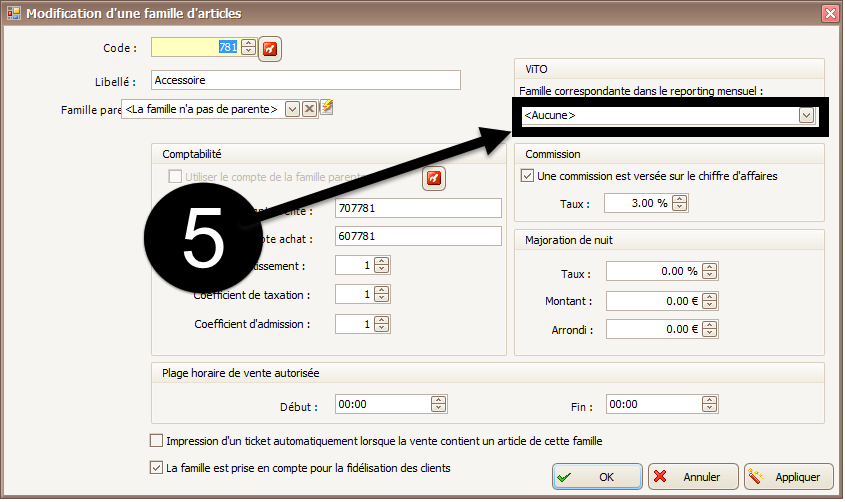Adjust the Commission Taux 3.00 % spinner

click(680, 203)
